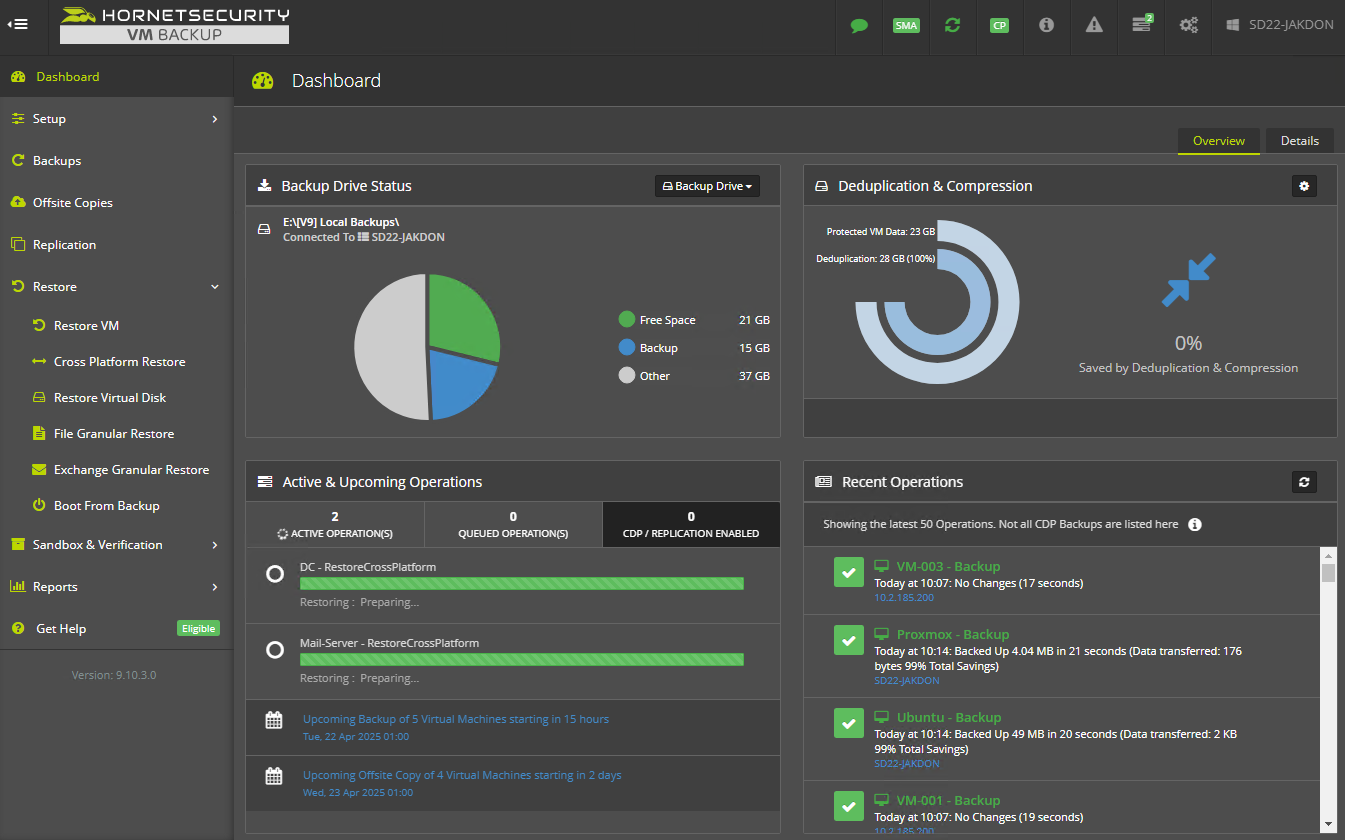Click the green checkmark beside Ubuntu - Backup
Viewport: 1345px width, 840px height.
coord(848,724)
